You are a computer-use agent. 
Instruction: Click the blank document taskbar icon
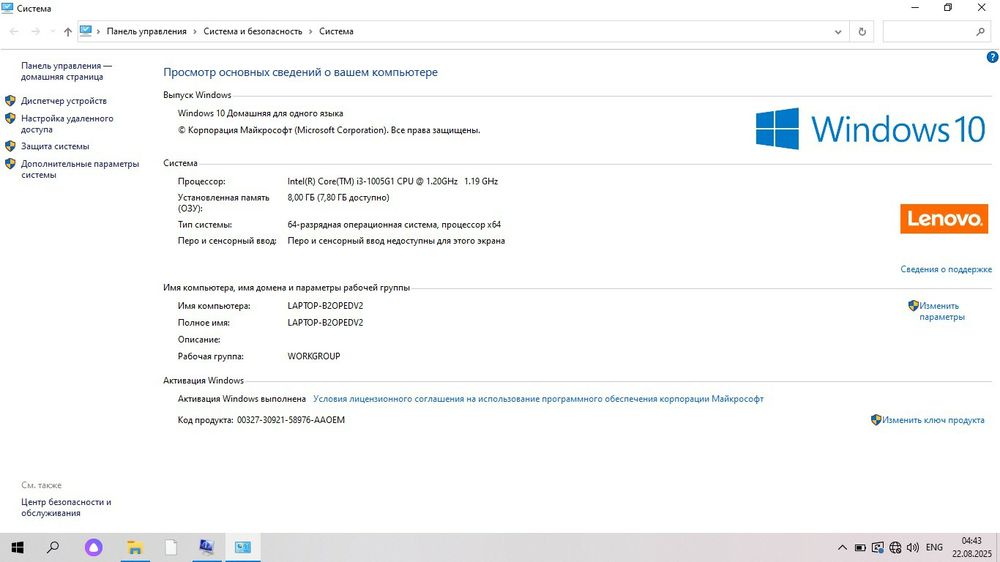point(171,547)
